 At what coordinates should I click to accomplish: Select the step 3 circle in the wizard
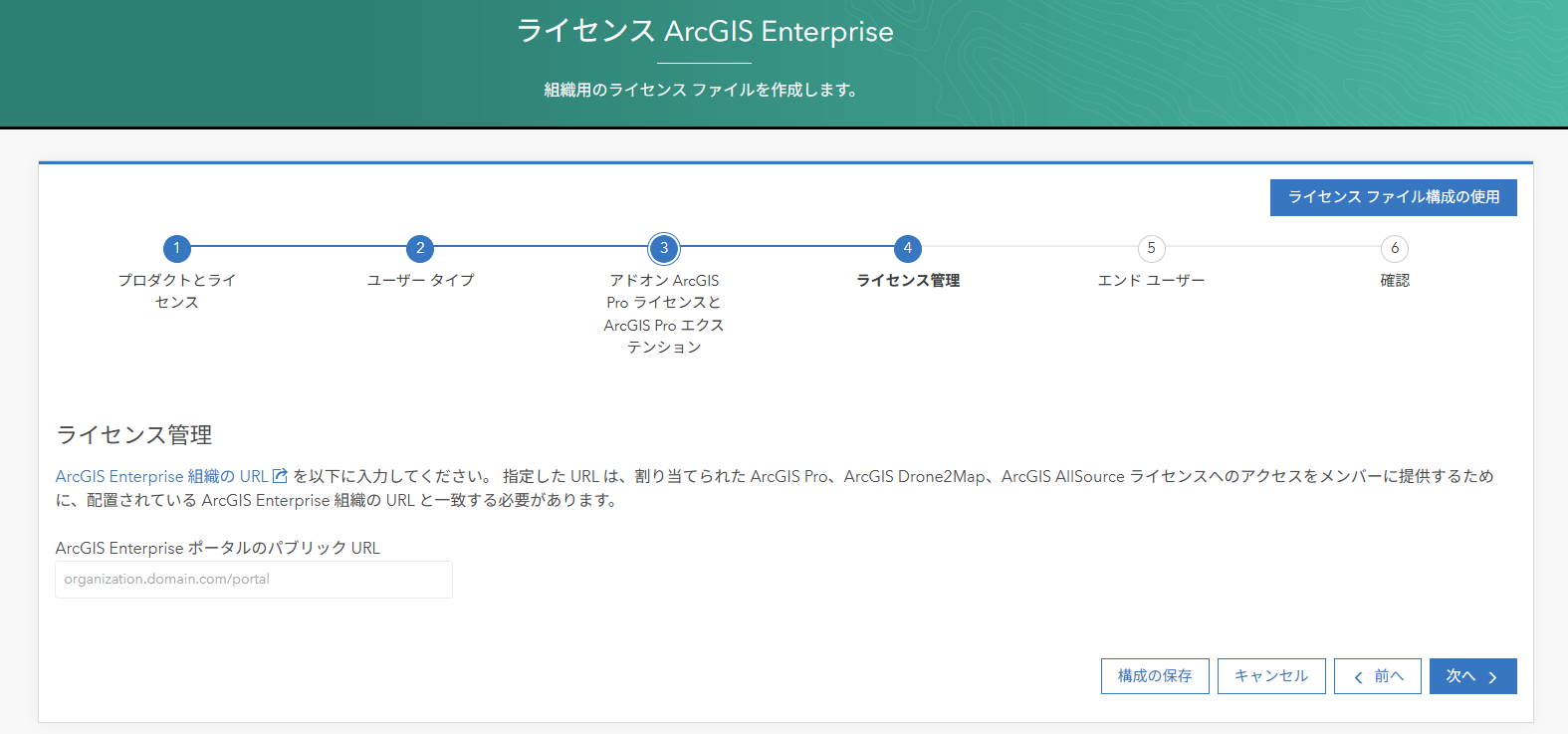tap(664, 248)
